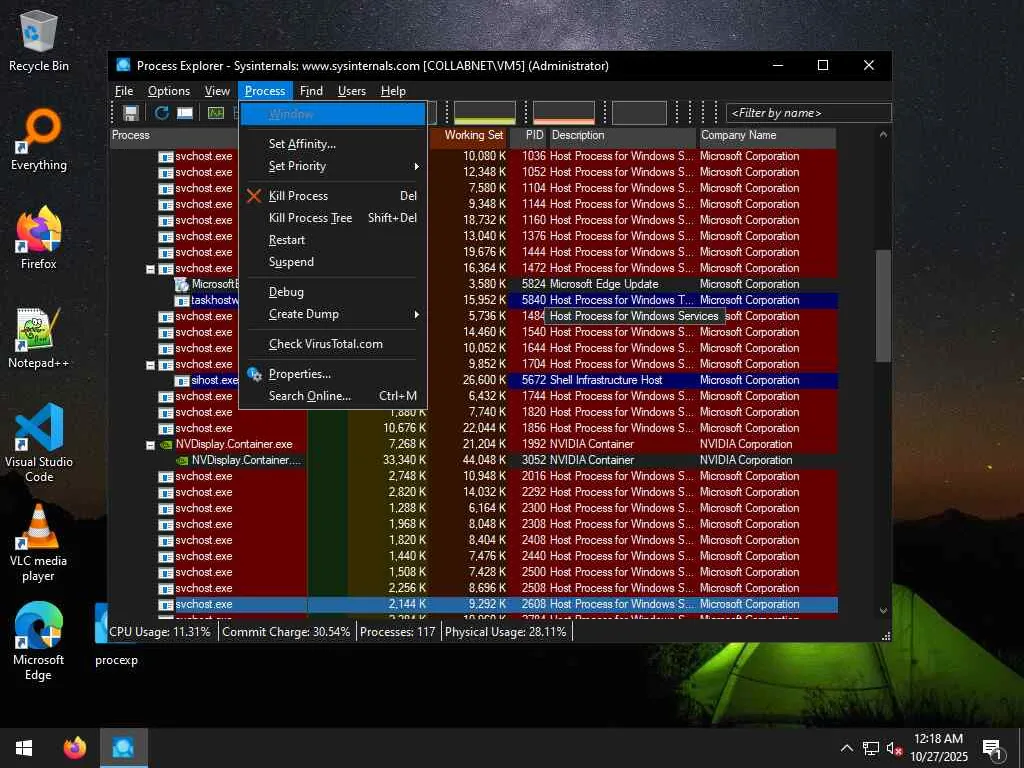Click the commit history mini graph with orange bar
Screen dimensions: 1024x768
point(564,113)
